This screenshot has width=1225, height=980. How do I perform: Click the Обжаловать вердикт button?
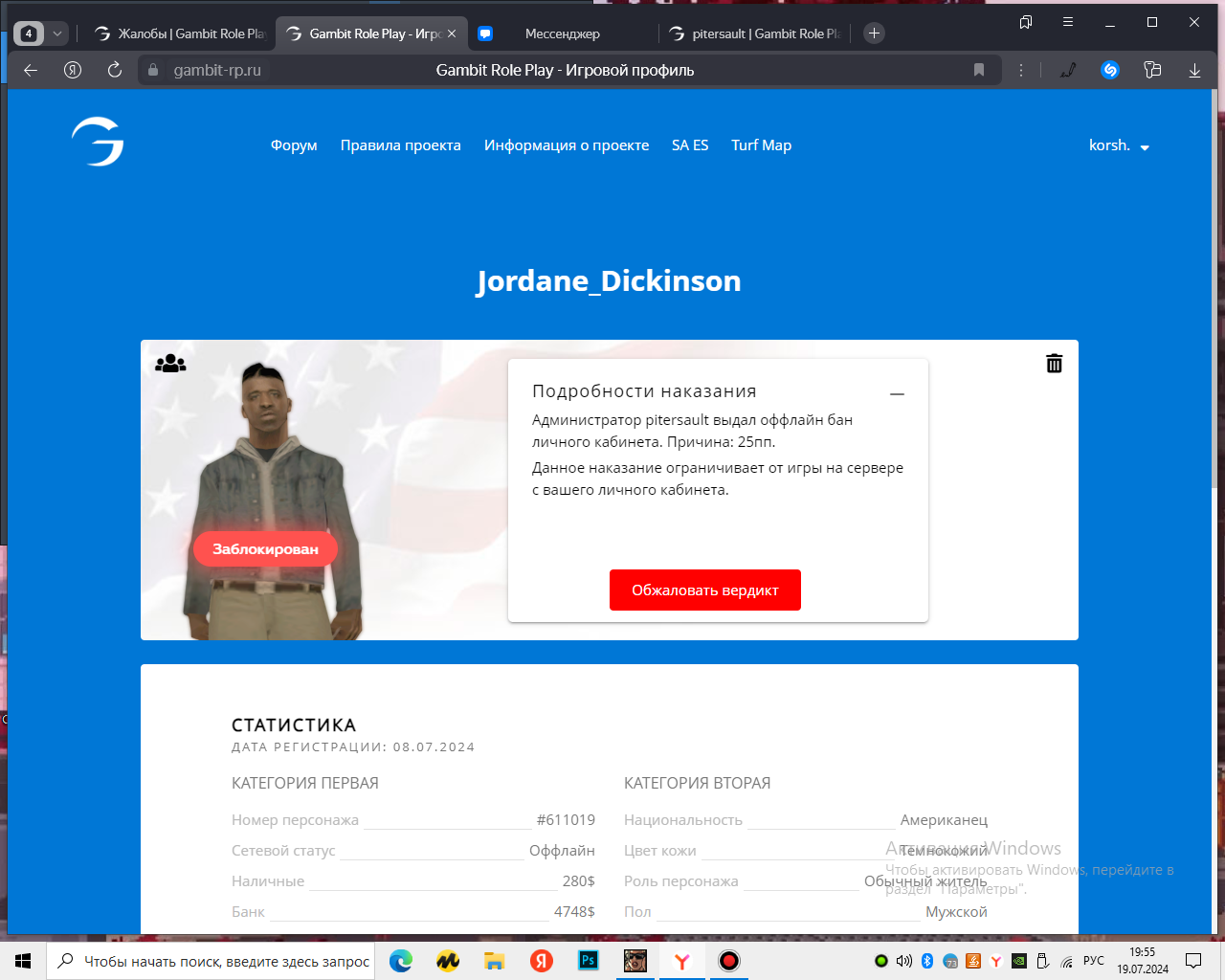(704, 590)
